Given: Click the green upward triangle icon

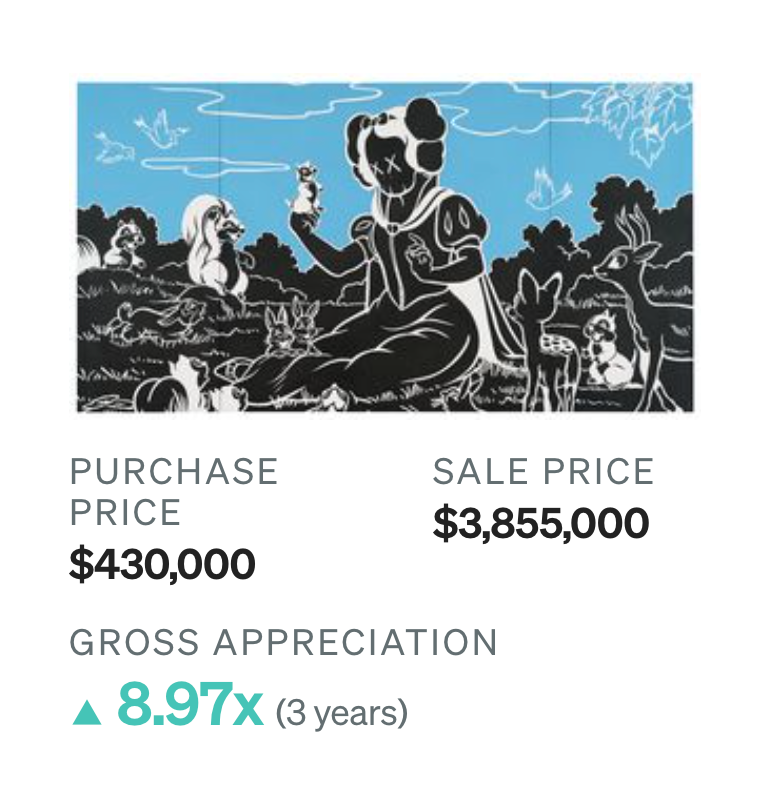Looking at the screenshot, I should pos(87,711).
